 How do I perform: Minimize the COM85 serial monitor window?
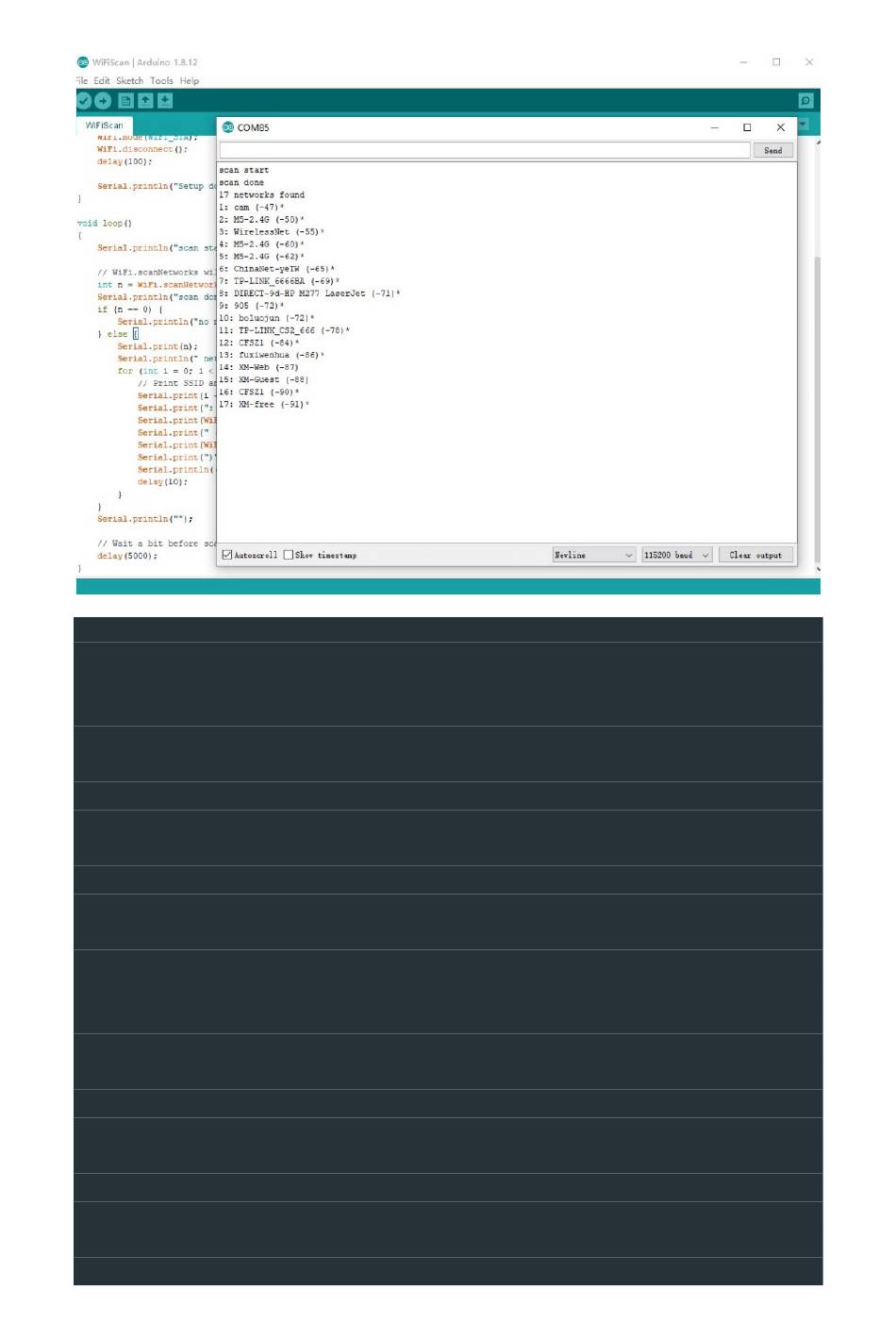click(x=714, y=127)
